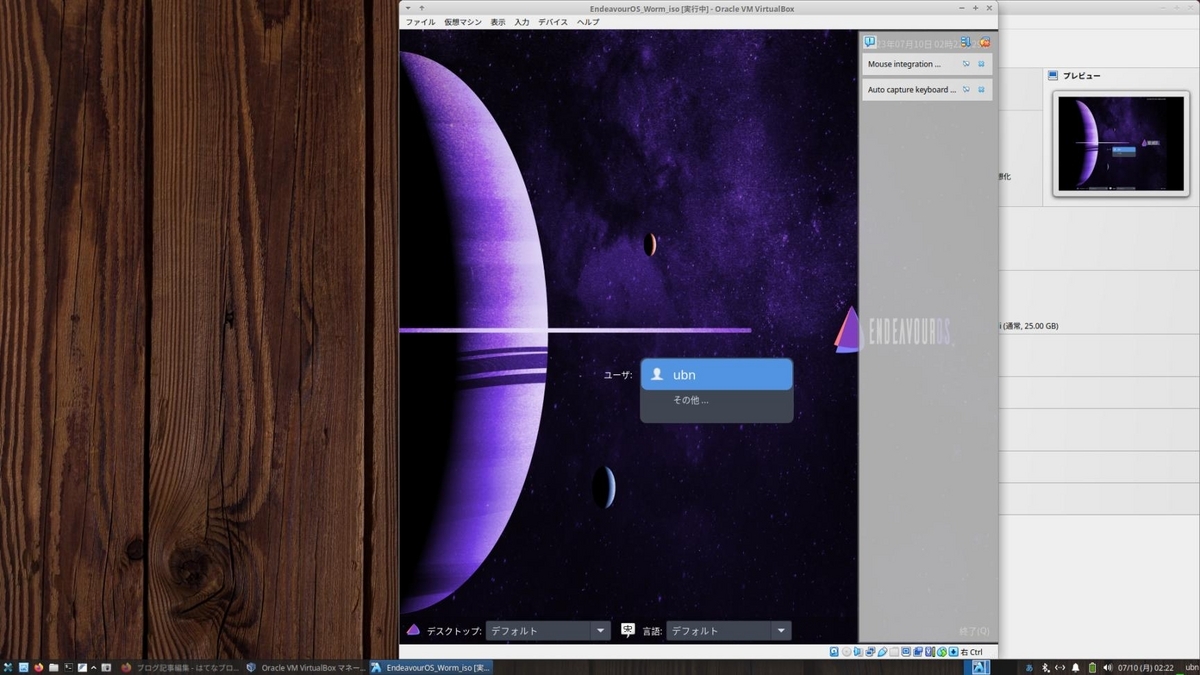Open the デバイス menu
The width and height of the screenshot is (1200, 675).
click(x=553, y=22)
